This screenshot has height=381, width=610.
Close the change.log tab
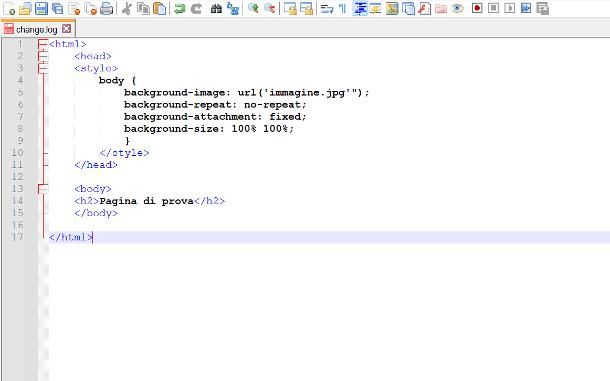tap(67, 29)
